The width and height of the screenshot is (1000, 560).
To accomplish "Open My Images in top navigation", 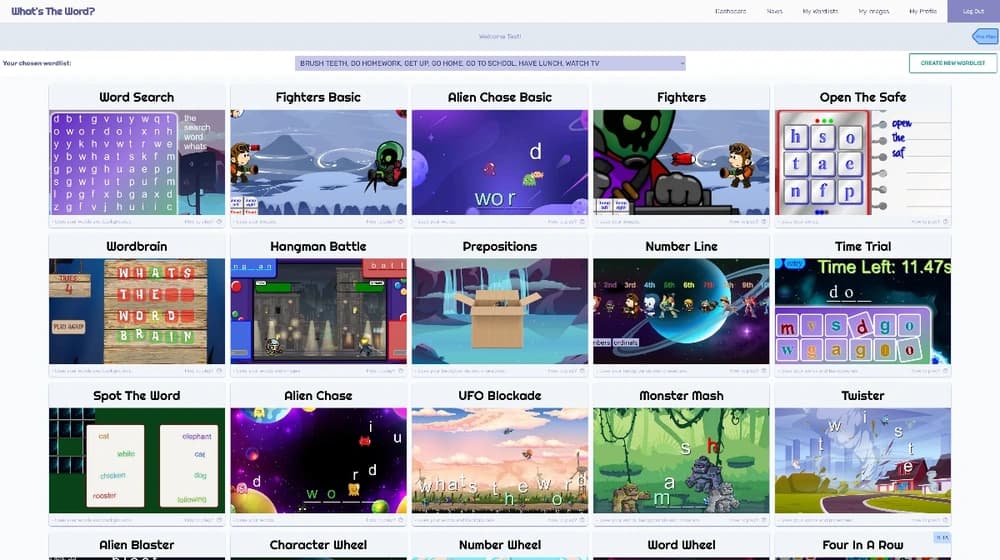I will [874, 11].
